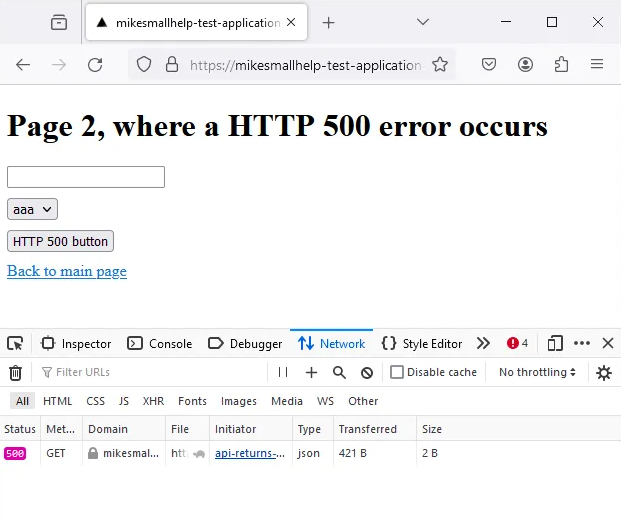Image resolution: width=621 pixels, height=519 pixels.
Task: Clear network log with trash icon
Action: tap(15, 372)
